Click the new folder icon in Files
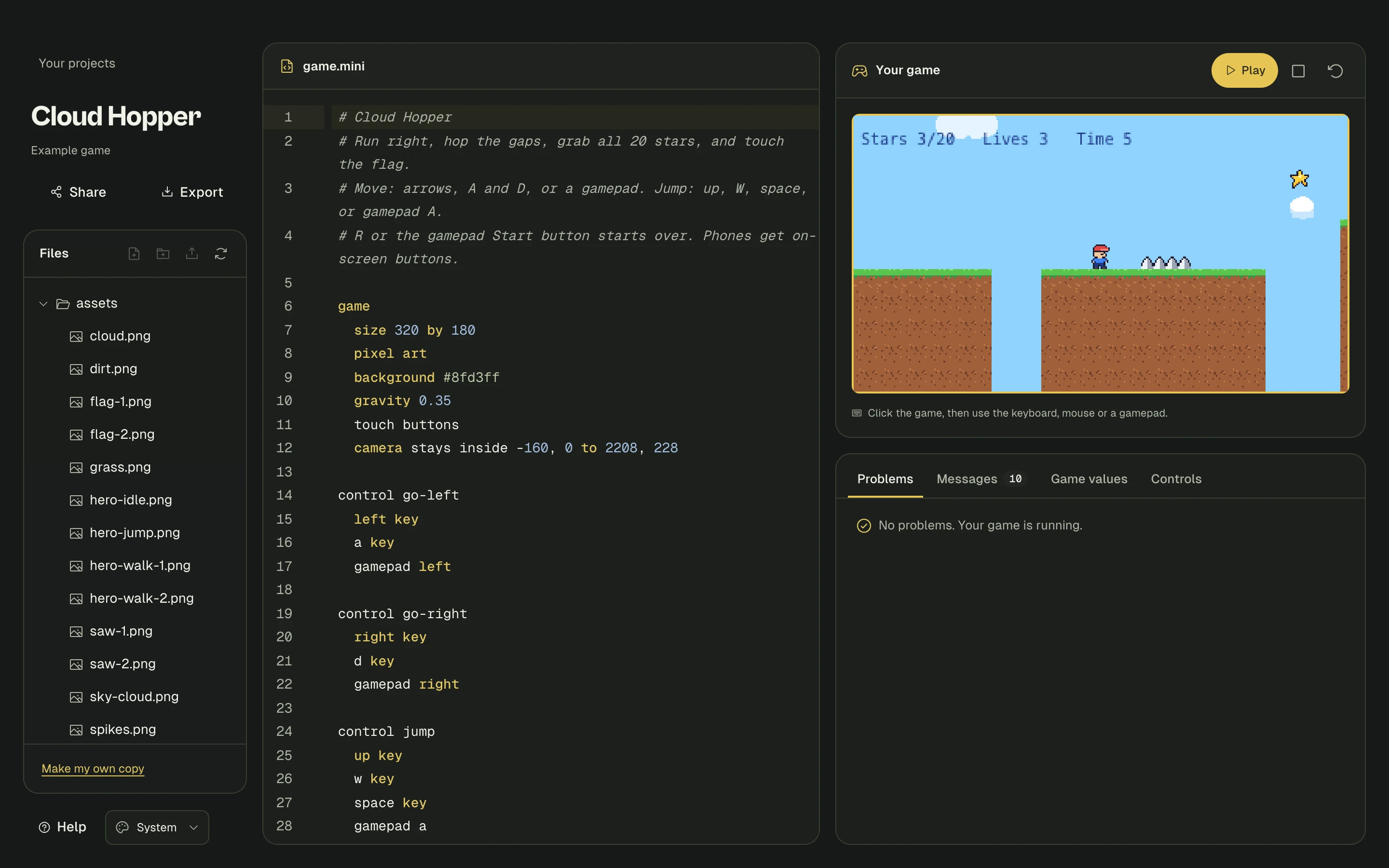This screenshot has width=1389, height=868. pos(163,253)
